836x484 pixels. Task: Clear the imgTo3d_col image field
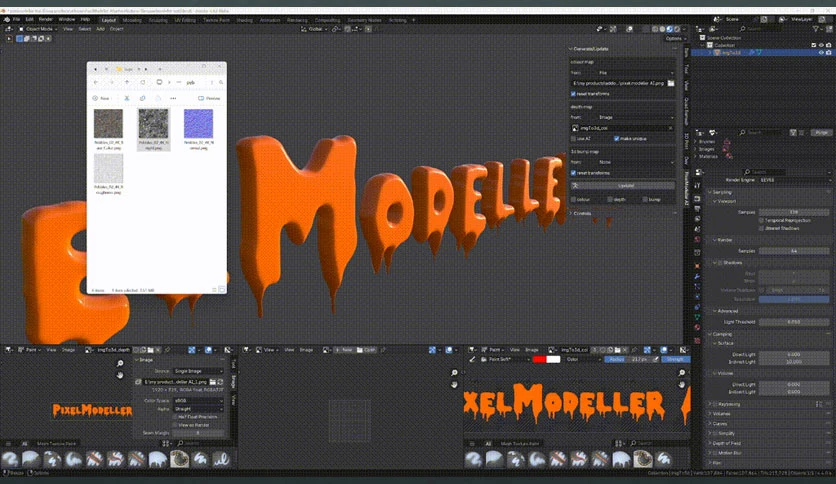click(x=670, y=128)
